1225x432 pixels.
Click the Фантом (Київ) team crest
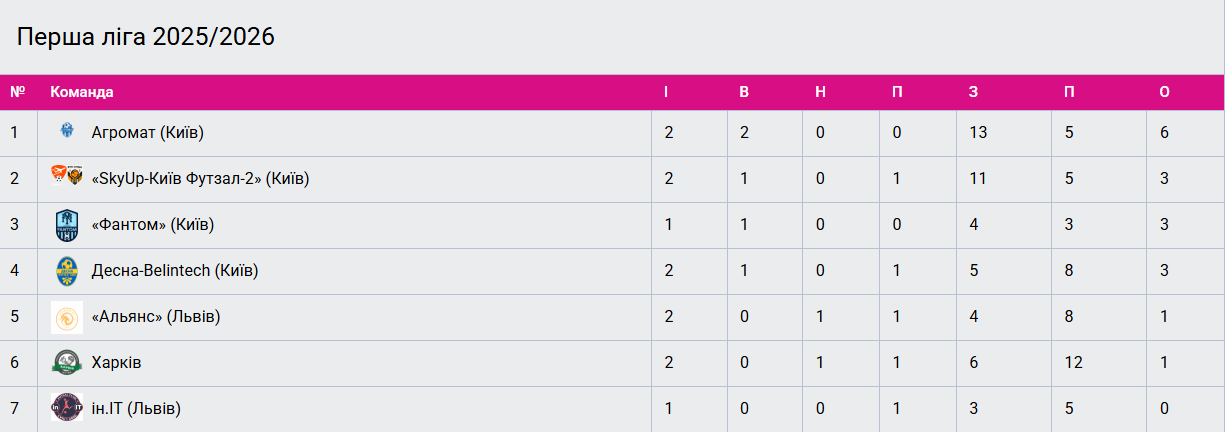click(x=67, y=225)
